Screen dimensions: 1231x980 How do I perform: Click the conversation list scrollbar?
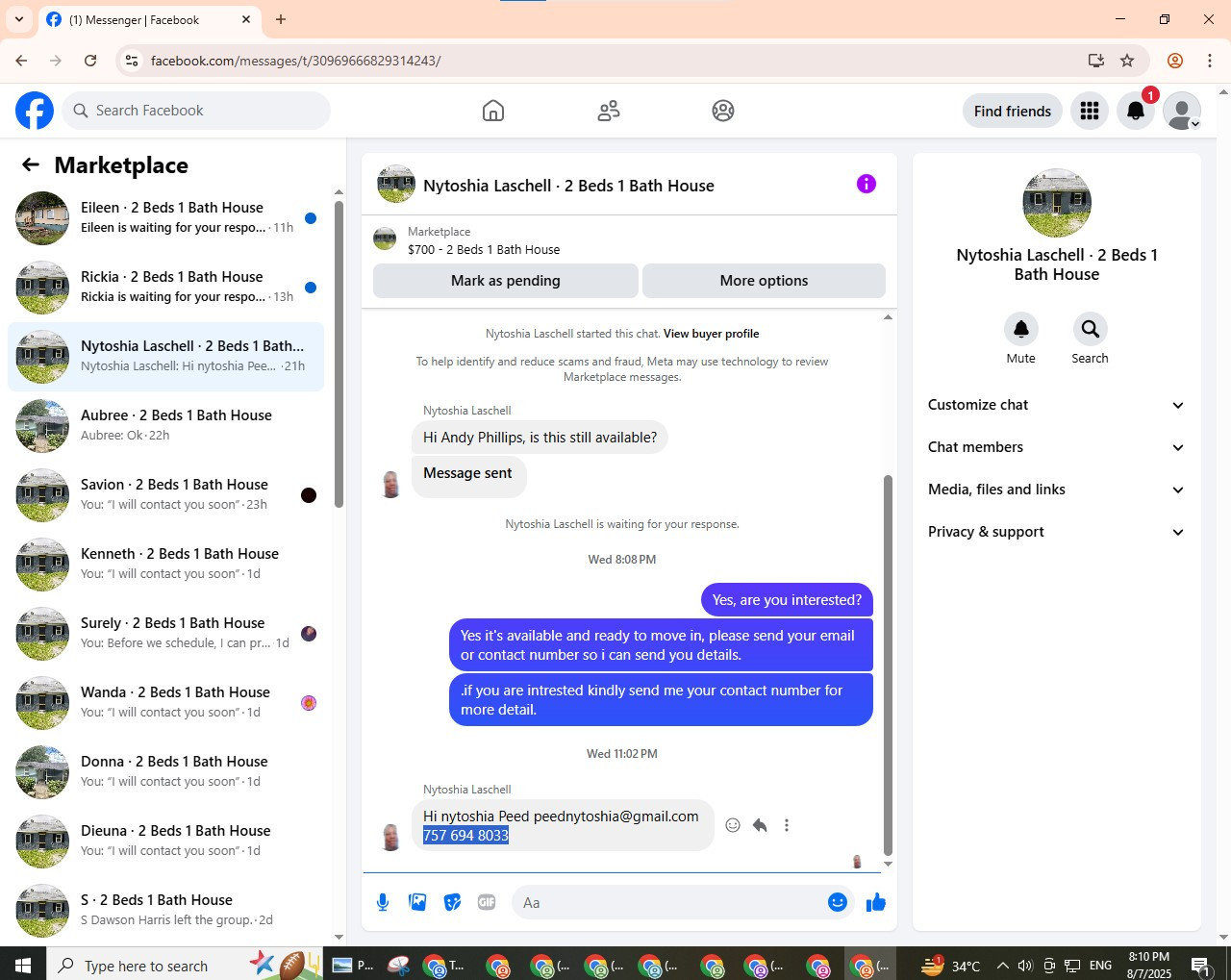(x=339, y=353)
